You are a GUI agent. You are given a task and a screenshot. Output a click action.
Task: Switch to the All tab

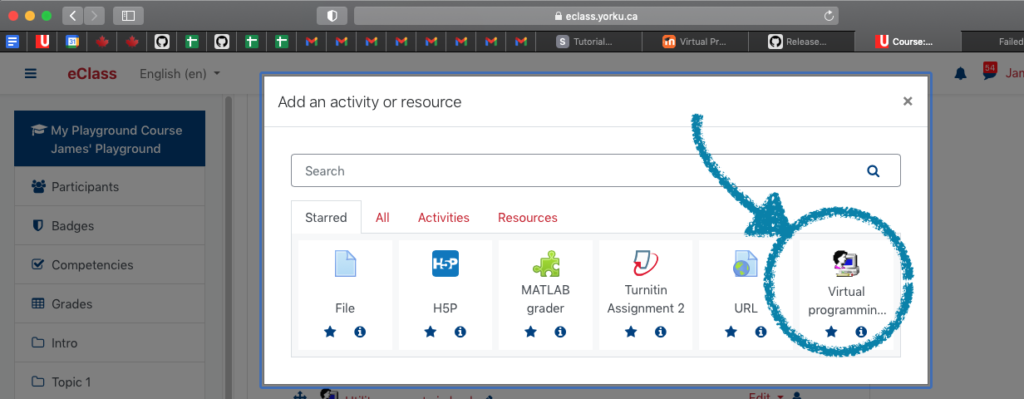(x=383, y=217)
